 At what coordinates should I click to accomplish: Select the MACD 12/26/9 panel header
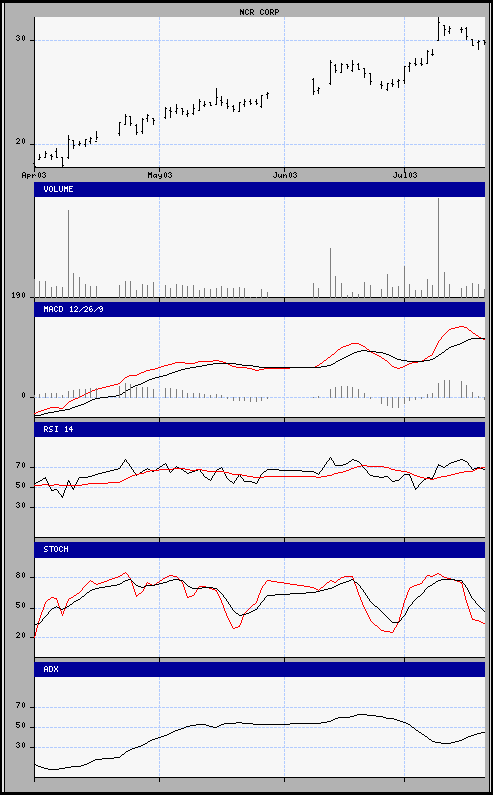pyautogui.click(x=260, y=309)
